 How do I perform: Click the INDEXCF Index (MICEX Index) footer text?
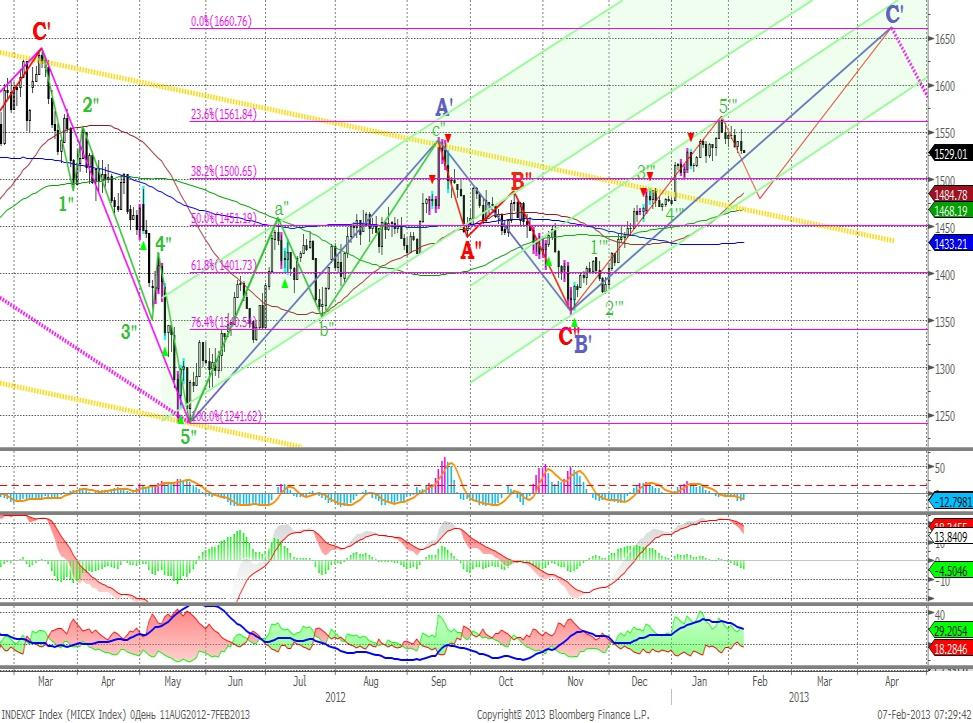[64, 715]
